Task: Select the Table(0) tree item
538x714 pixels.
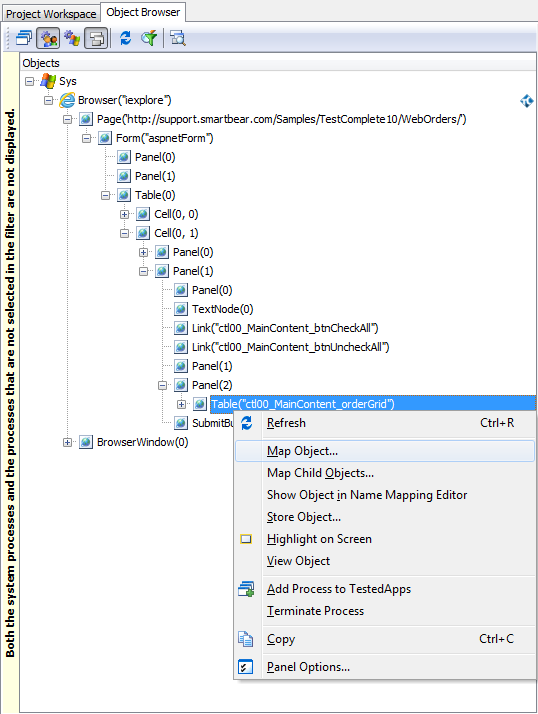Action: tap(155, 195)
